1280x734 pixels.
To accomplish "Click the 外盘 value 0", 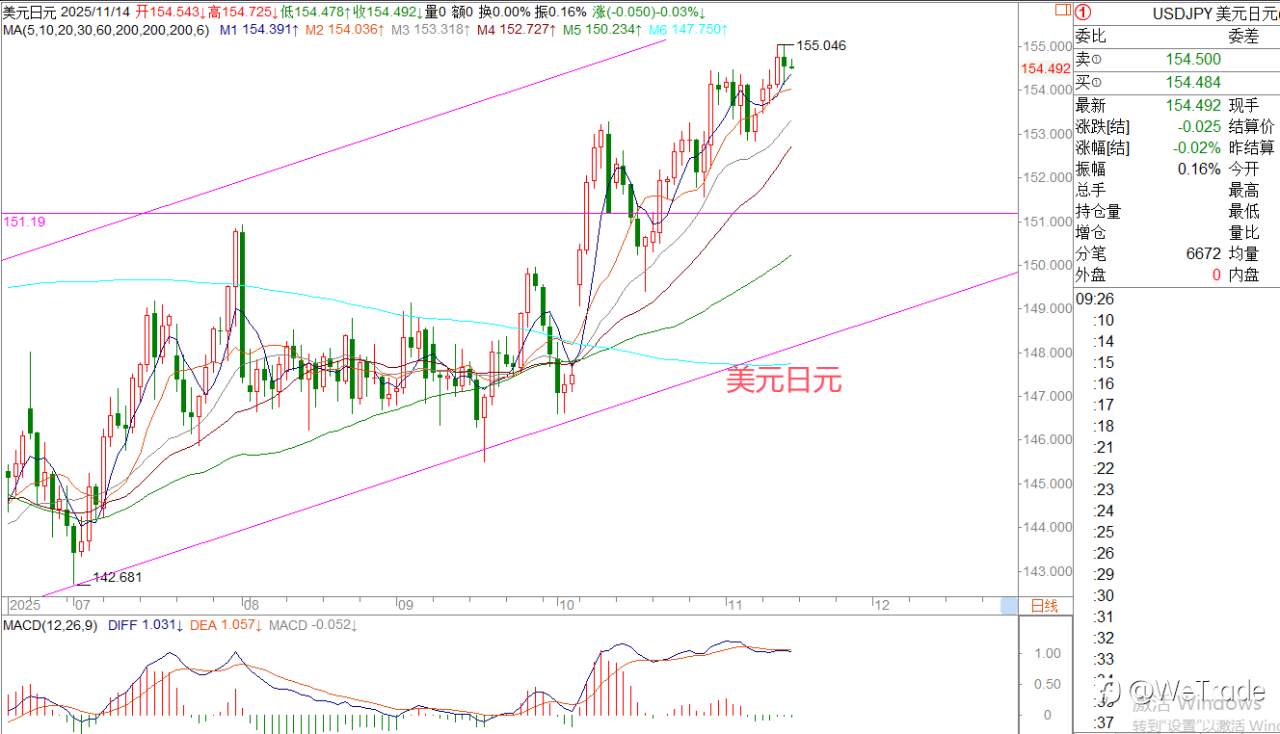I will pos(1217,275).
